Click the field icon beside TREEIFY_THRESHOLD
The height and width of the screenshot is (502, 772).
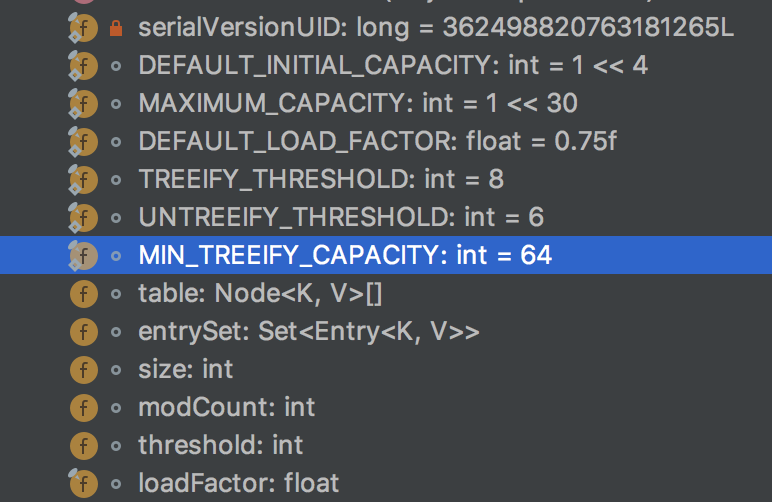[83, 180]
